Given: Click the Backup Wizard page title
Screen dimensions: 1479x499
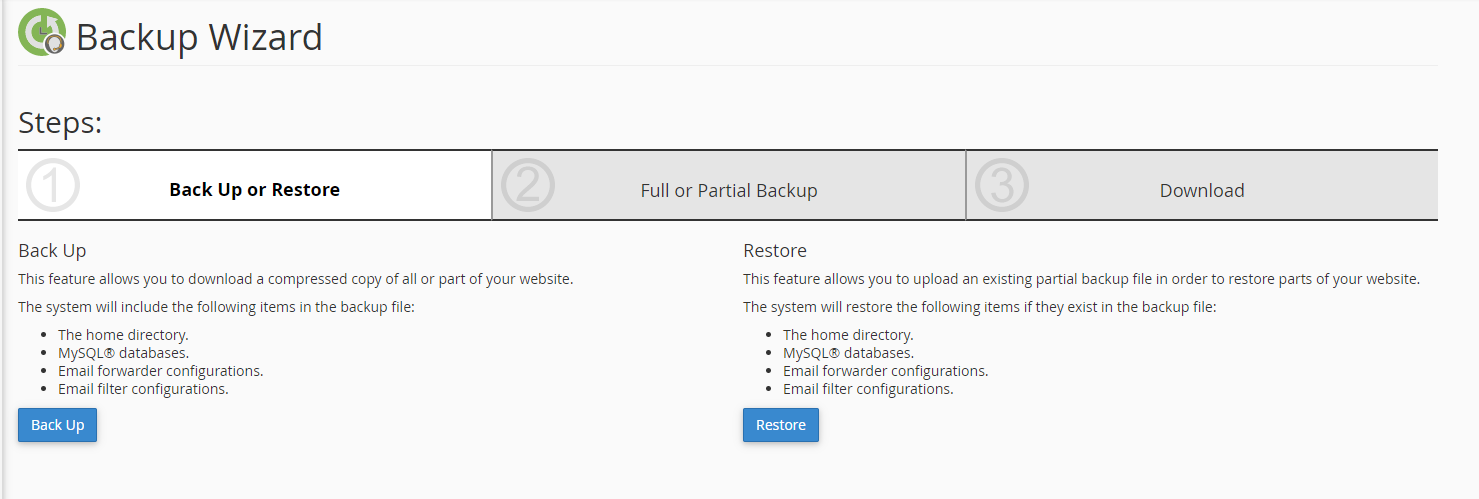Looking at the screenshot, I should [199, 37].
